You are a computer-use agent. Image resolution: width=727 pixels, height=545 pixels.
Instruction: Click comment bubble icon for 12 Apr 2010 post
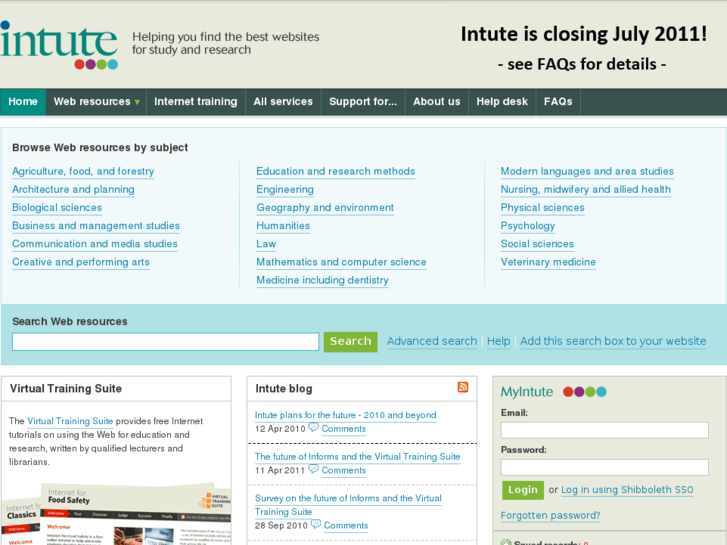point(314,427)
